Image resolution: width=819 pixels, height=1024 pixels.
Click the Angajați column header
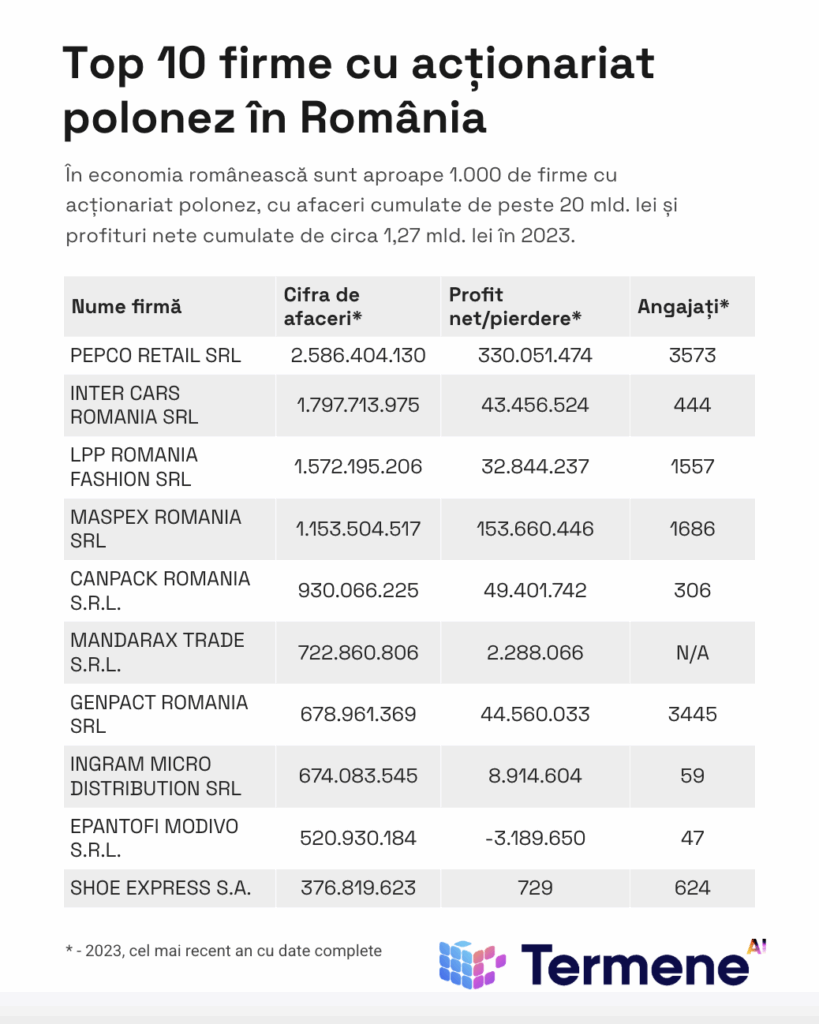tap(683, 307)
